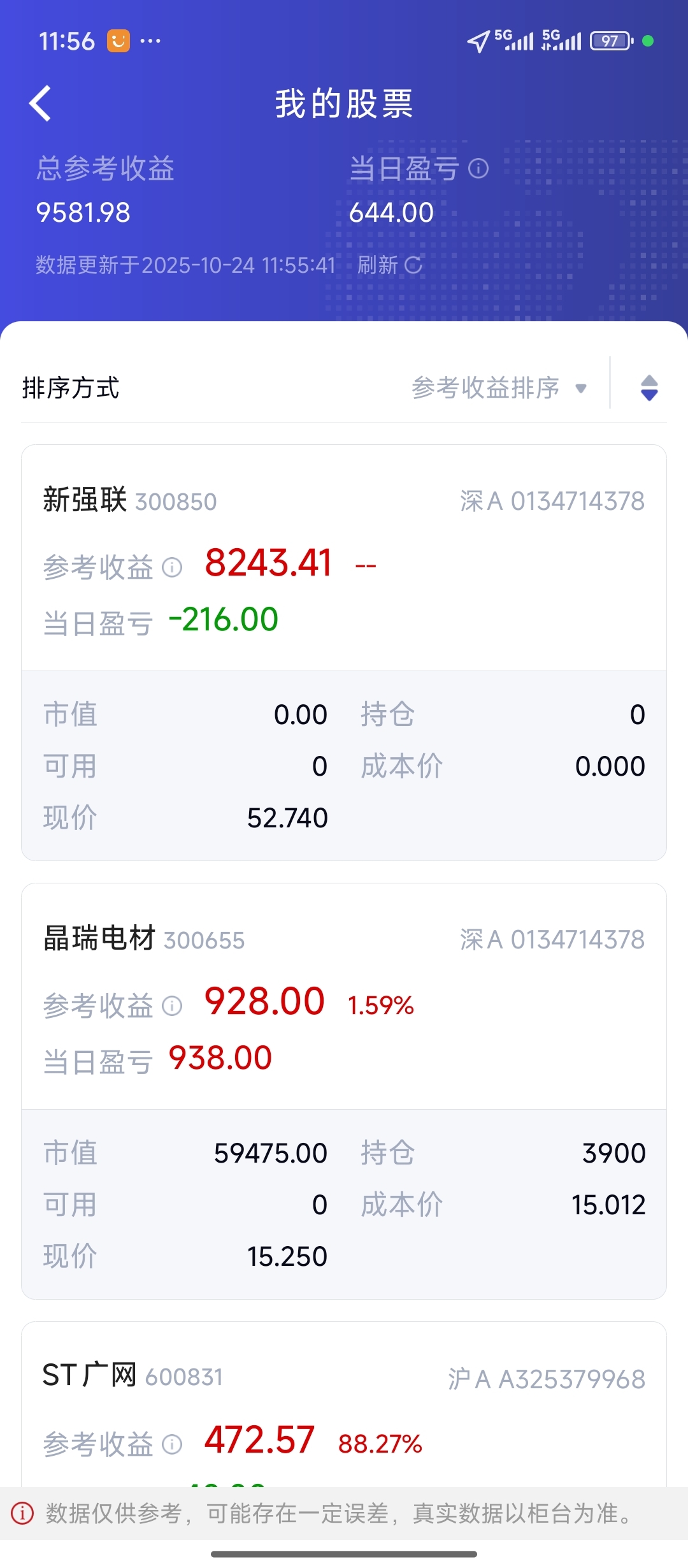The image size is (688, 1568).
Task: Tap info icon beside ST广网 参考收益
Action: (172, 1444)
